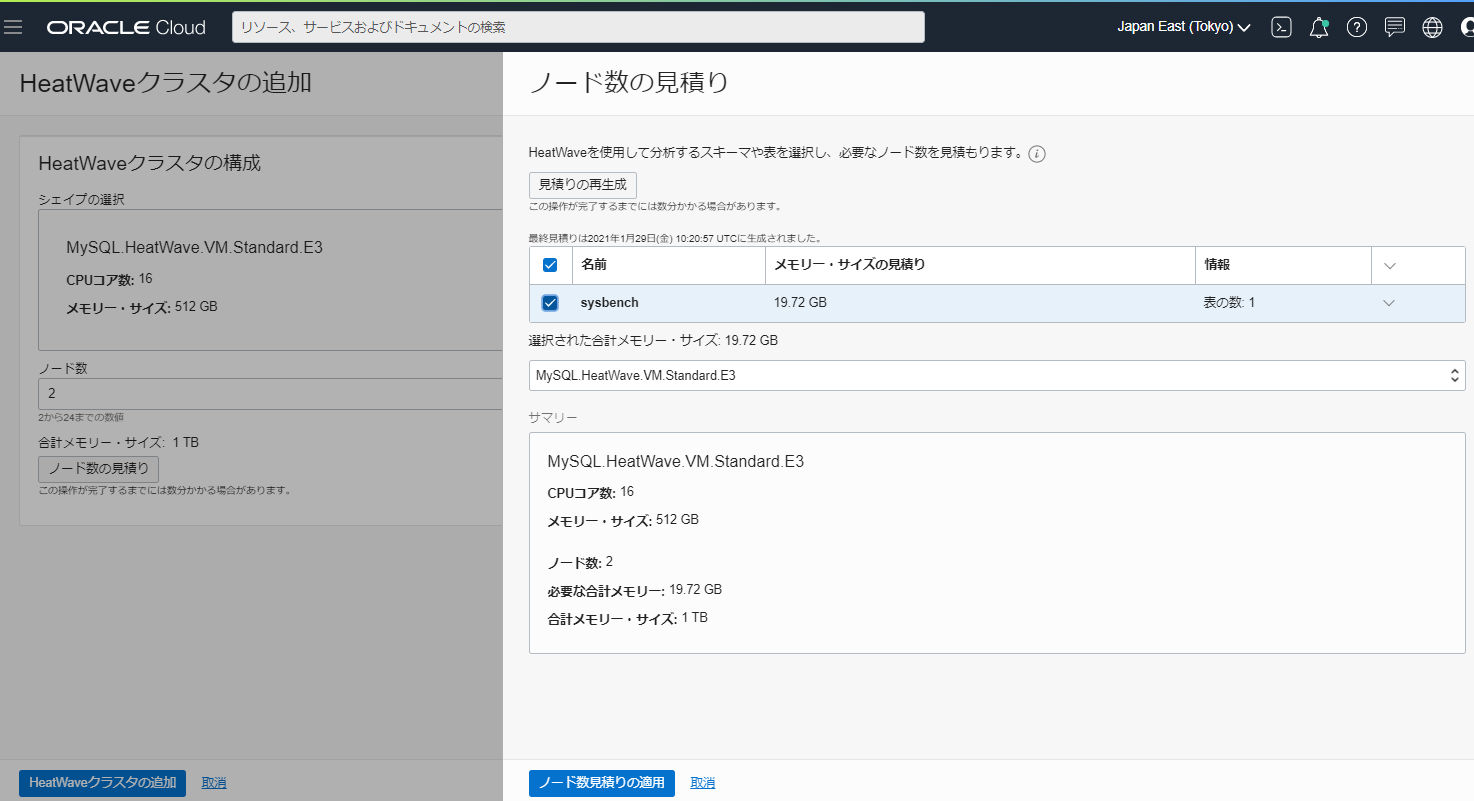Click the resource search field

tap(578, 27)
